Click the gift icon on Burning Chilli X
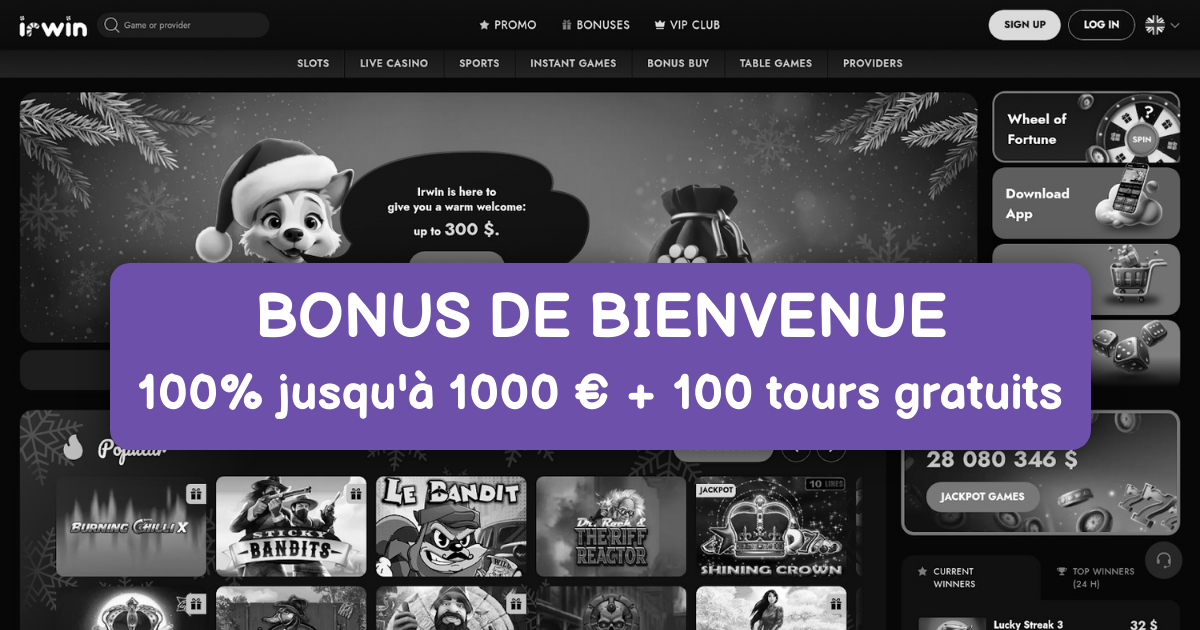This screenshot has height=630, width=1200. click(x=195, y=493)
